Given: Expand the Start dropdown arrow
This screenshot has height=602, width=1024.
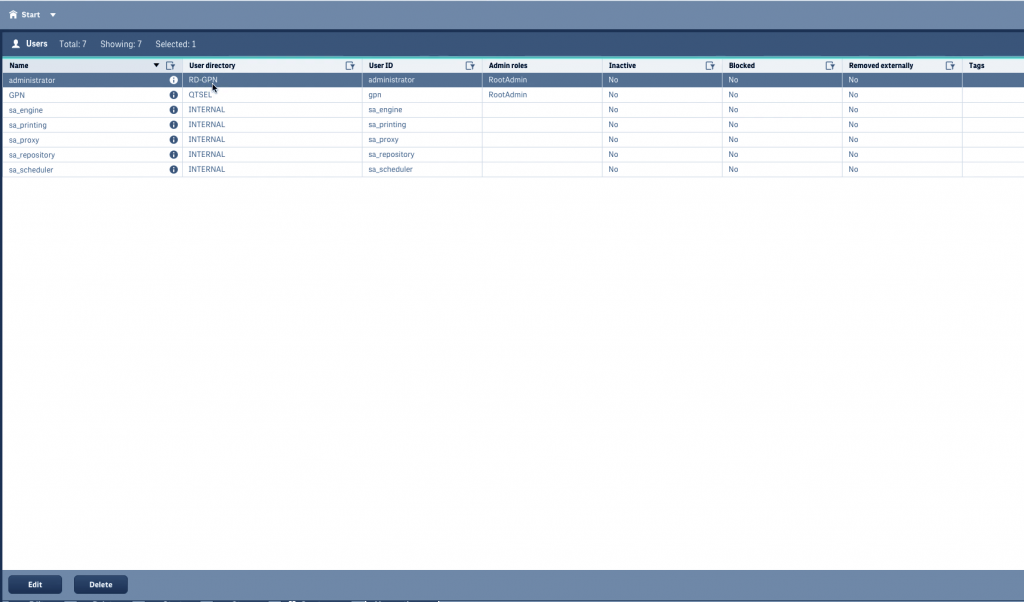Looking at the screenshot, I should (53, 14).
